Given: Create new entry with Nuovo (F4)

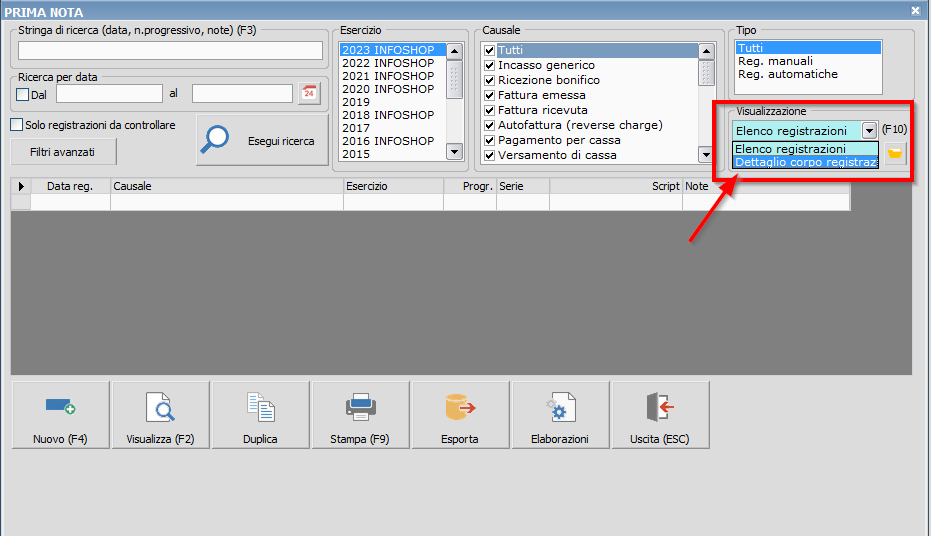Looking at the screenshot, I should [61, 415].
